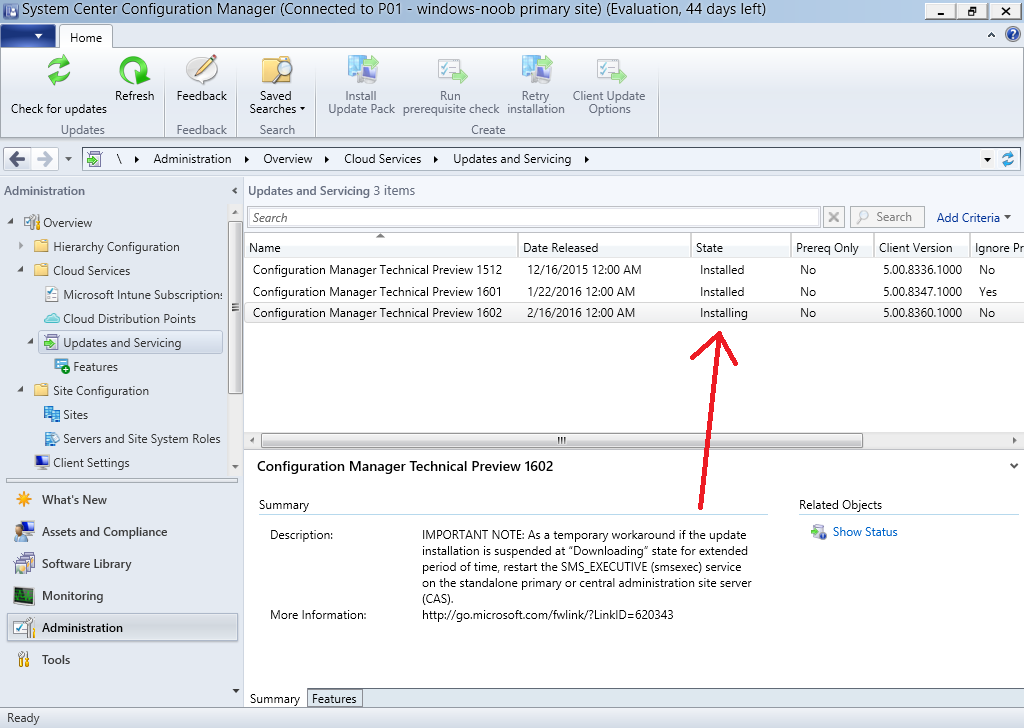Select Microsoft Intune Subscriptions tree item
This screenshot has width=1024, height=728.
(133, 294)
